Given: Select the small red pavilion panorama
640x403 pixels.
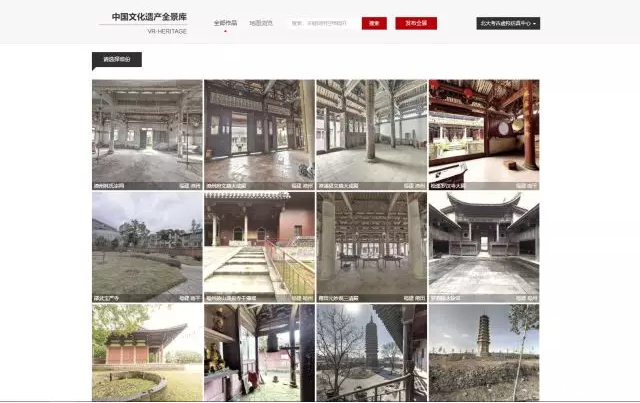Looking at the screenshot, I should pos(147,353).
